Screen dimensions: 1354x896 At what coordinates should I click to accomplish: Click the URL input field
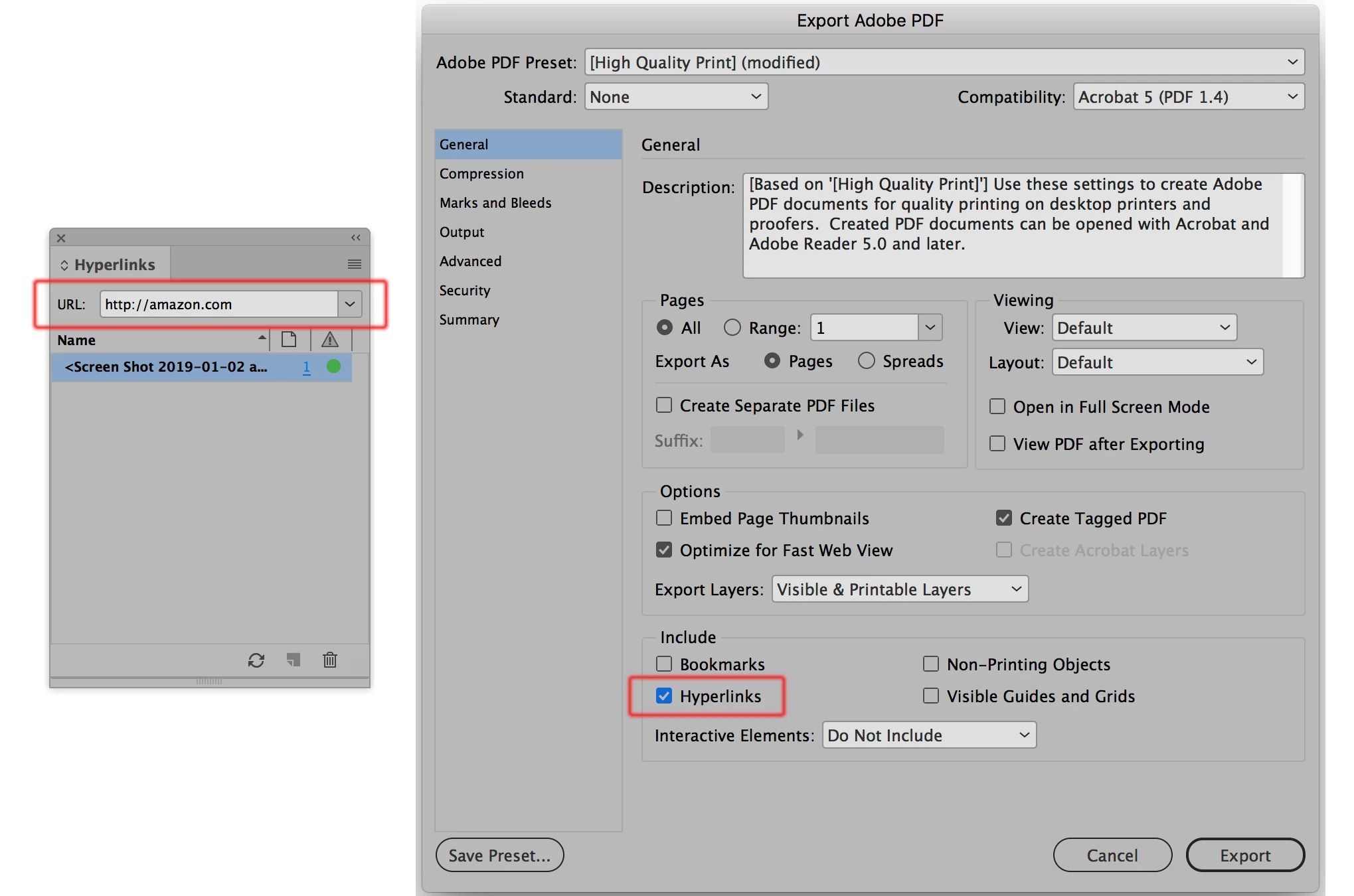coord(219,304)
